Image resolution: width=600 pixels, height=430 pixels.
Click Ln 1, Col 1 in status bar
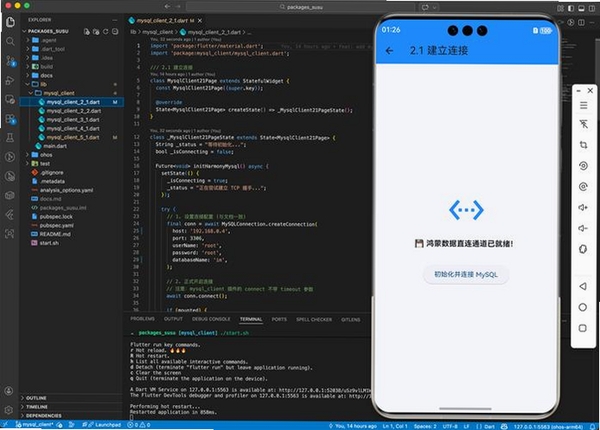tap(395, 426)
